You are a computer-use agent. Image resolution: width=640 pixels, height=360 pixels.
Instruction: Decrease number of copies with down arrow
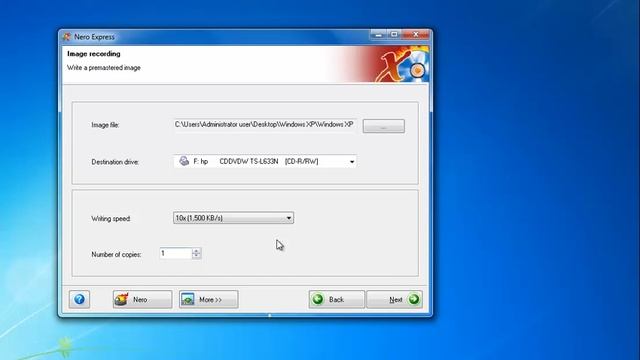tap(196, 256)
